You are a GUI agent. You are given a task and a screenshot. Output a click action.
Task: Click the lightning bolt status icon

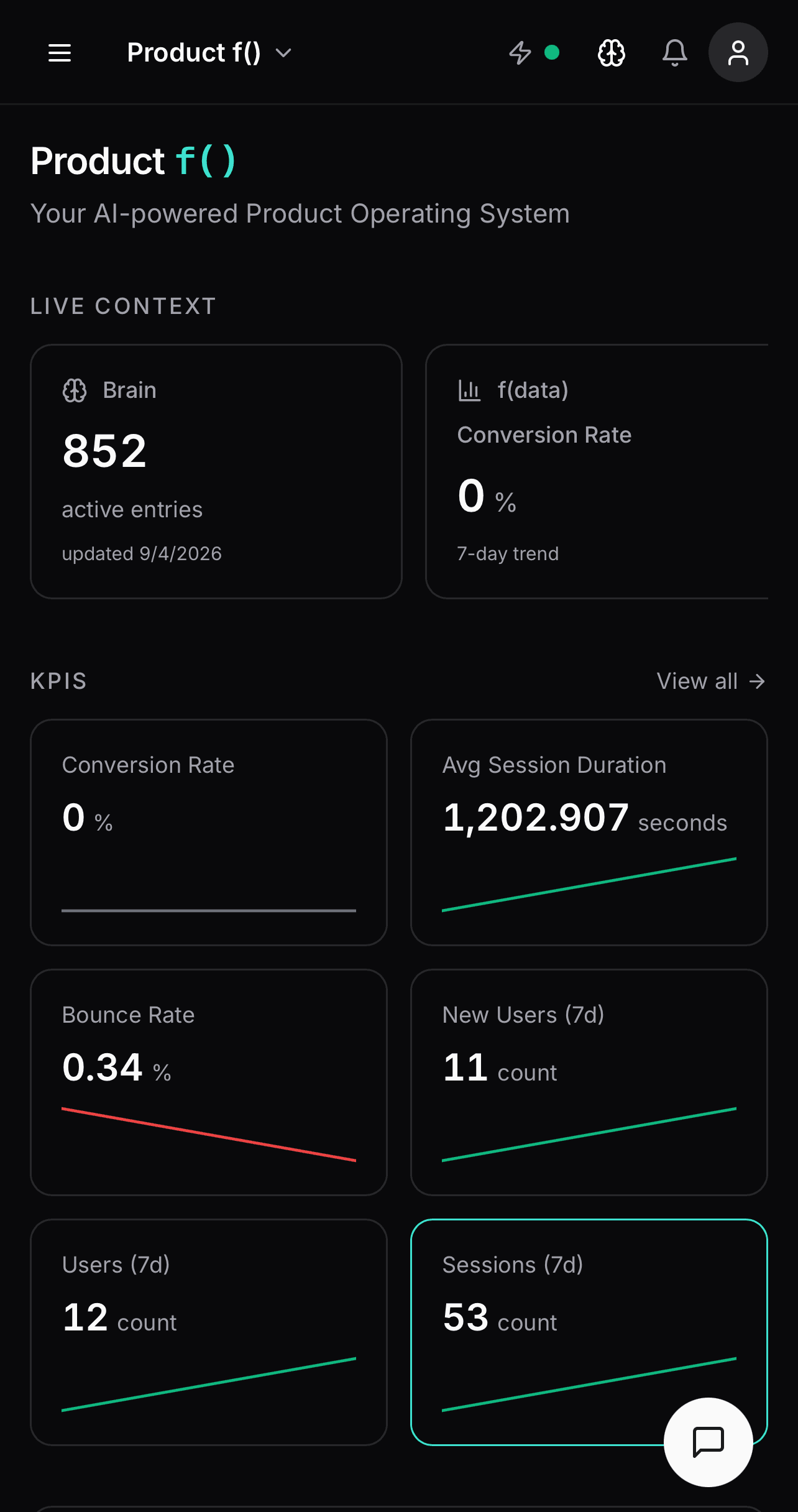pyautogui.click(x=520, y=53)
